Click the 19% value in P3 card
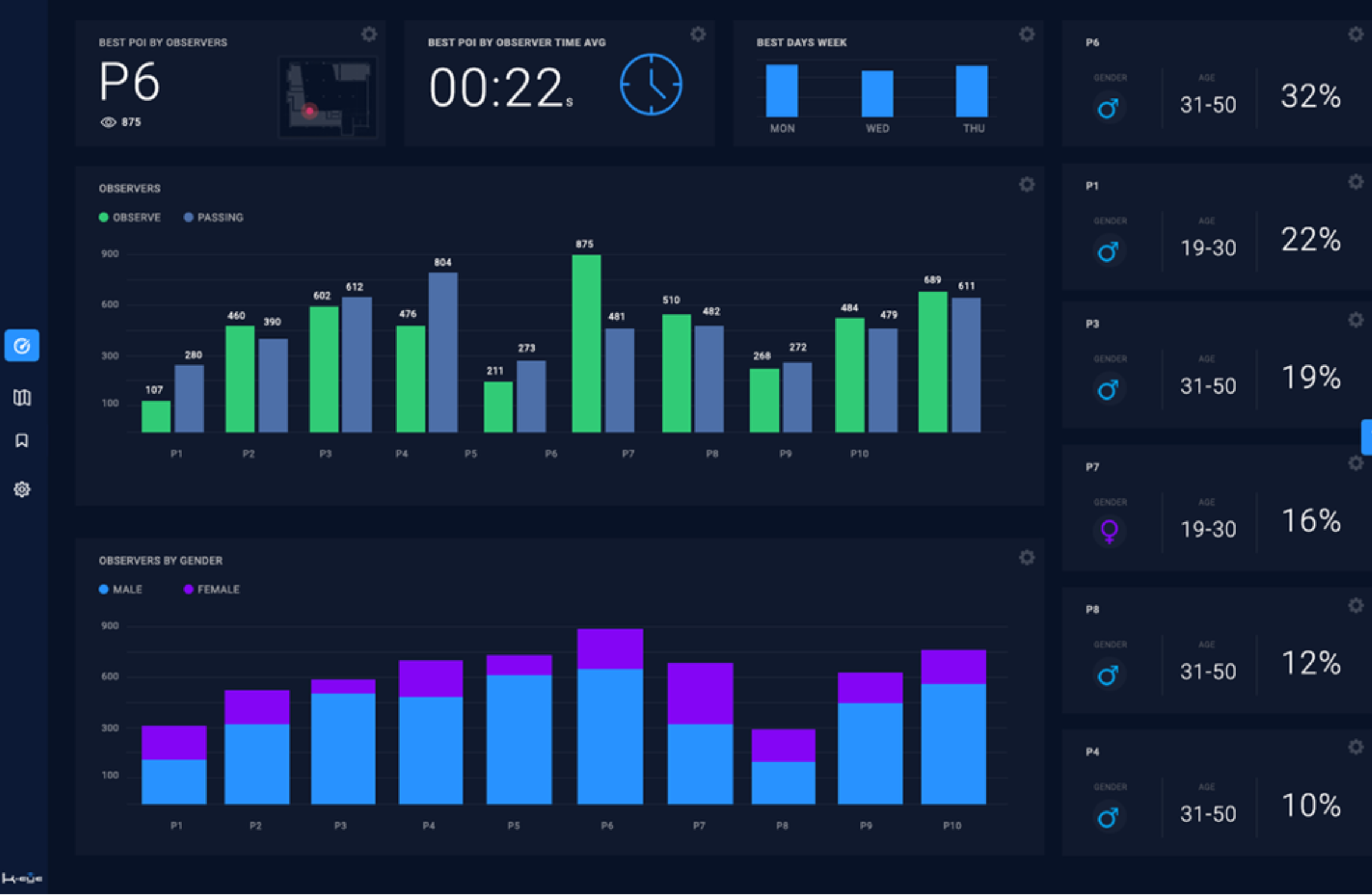Image resolution: width=1372 pixels, height=895 pixels. pyautogui.click(x=1311, y=377)
